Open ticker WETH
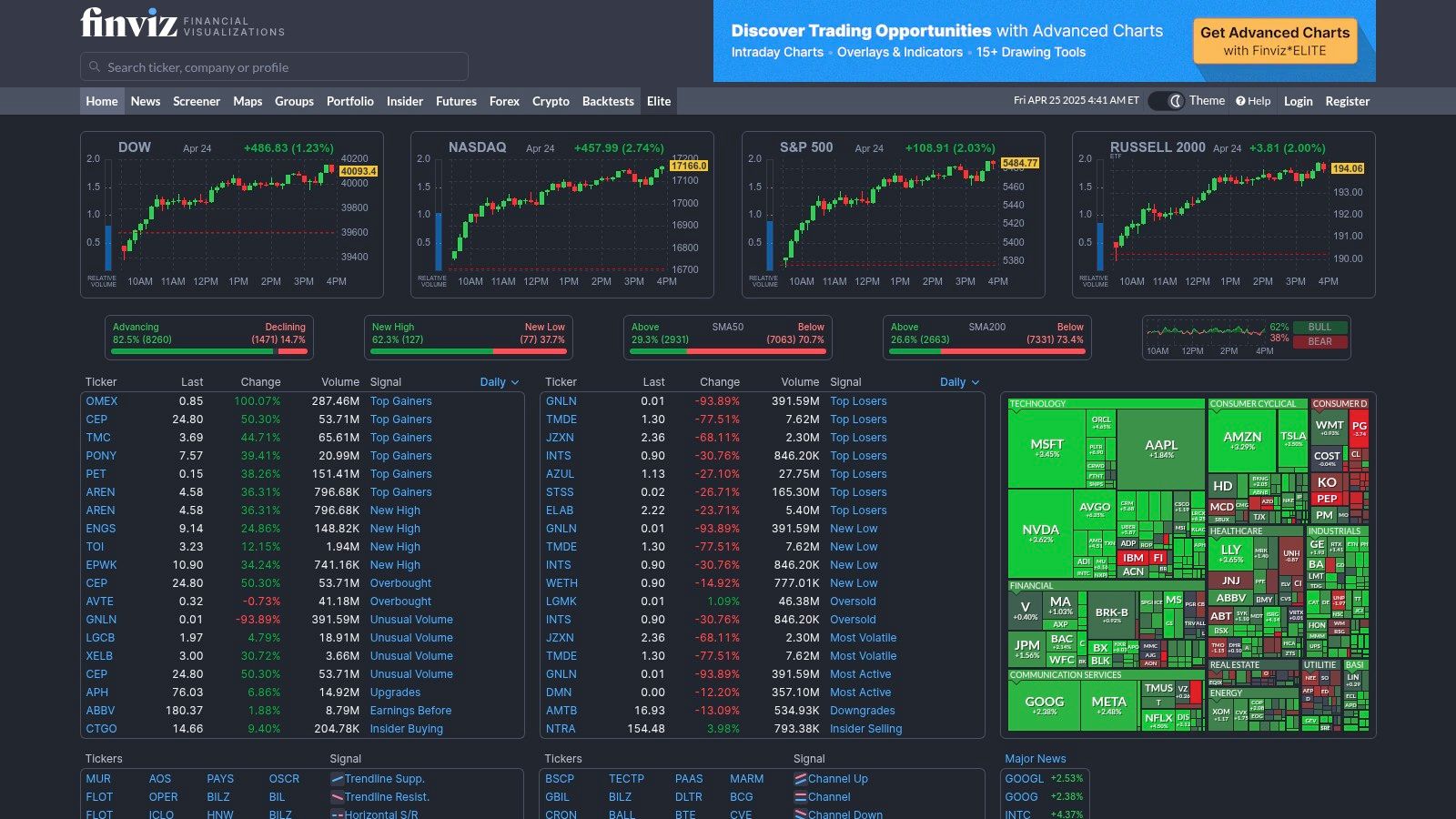The width and height of the screenshot is (1456, 819). [x=561, y=583]
